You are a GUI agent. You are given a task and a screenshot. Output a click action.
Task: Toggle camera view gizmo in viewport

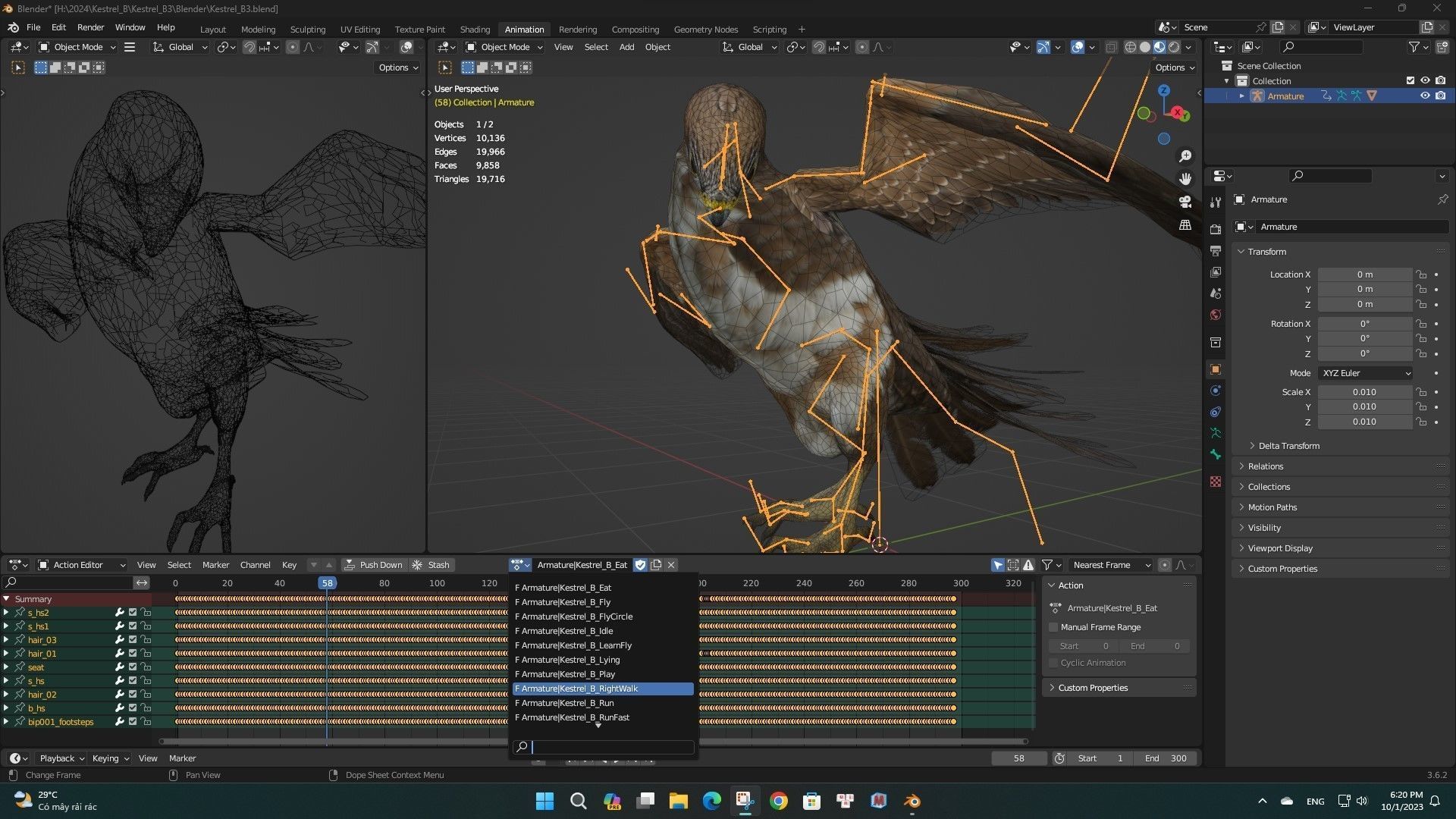pyautogui.click(x=1185, y=202)
